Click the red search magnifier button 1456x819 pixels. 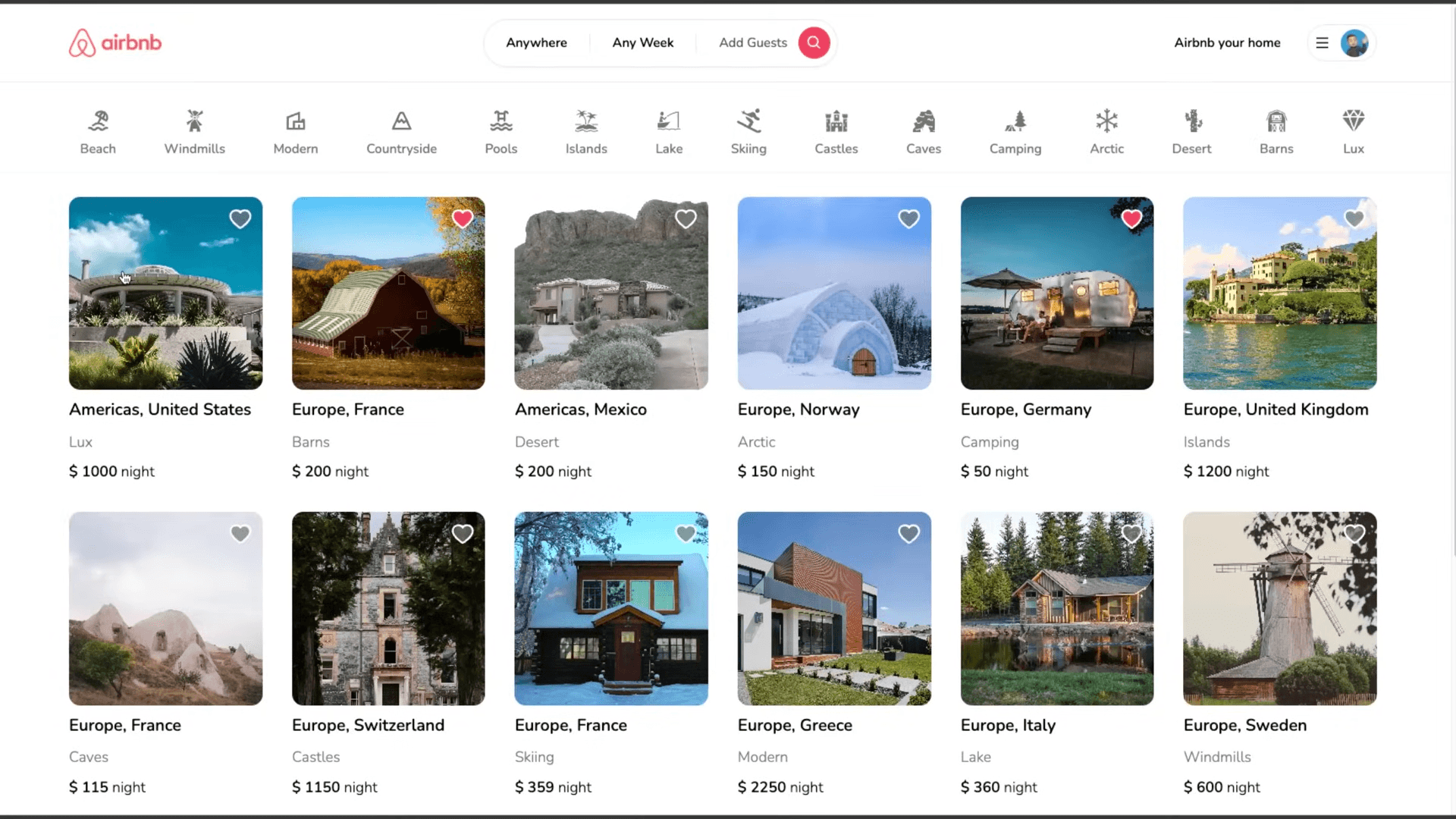(814, 42)
